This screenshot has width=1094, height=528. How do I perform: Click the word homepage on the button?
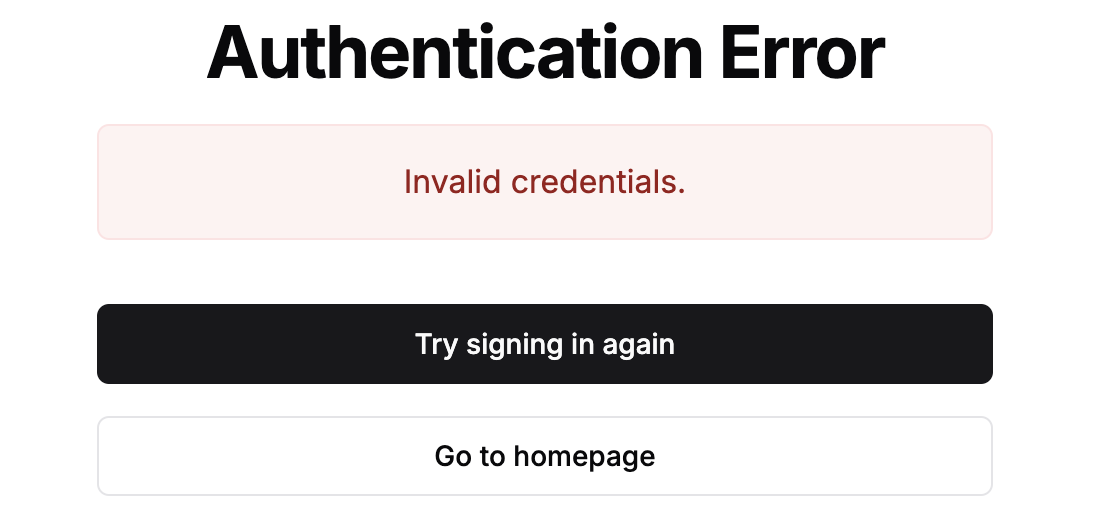coord(584,456)
